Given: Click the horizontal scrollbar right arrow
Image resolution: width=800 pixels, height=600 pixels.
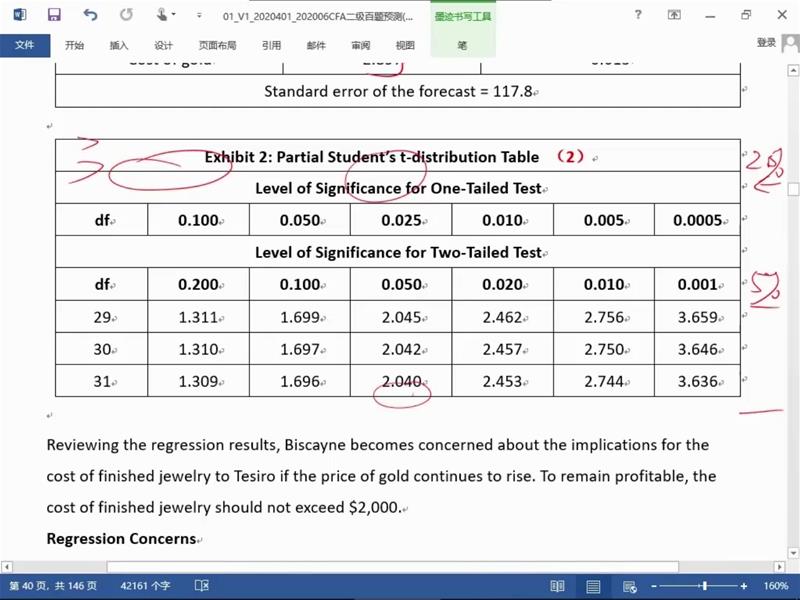Looking at the screenshot, I should click(779, 567).
